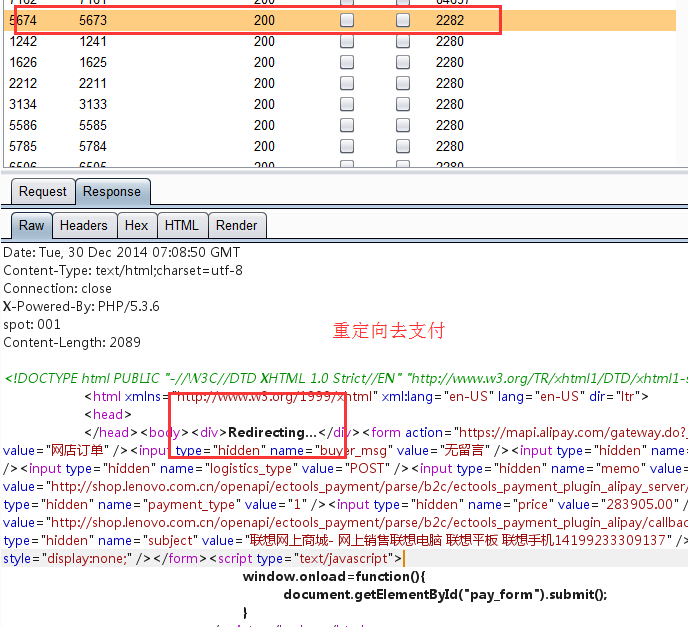Select length 2280 in the 5785 row
The width and height of the screenshot is (688, 627).
pos(450,147)
